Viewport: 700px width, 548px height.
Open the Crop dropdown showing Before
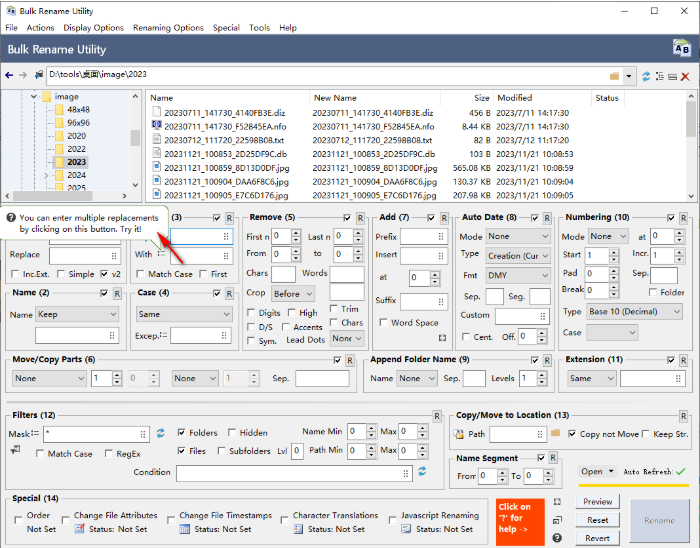click(x=293, y=294)
